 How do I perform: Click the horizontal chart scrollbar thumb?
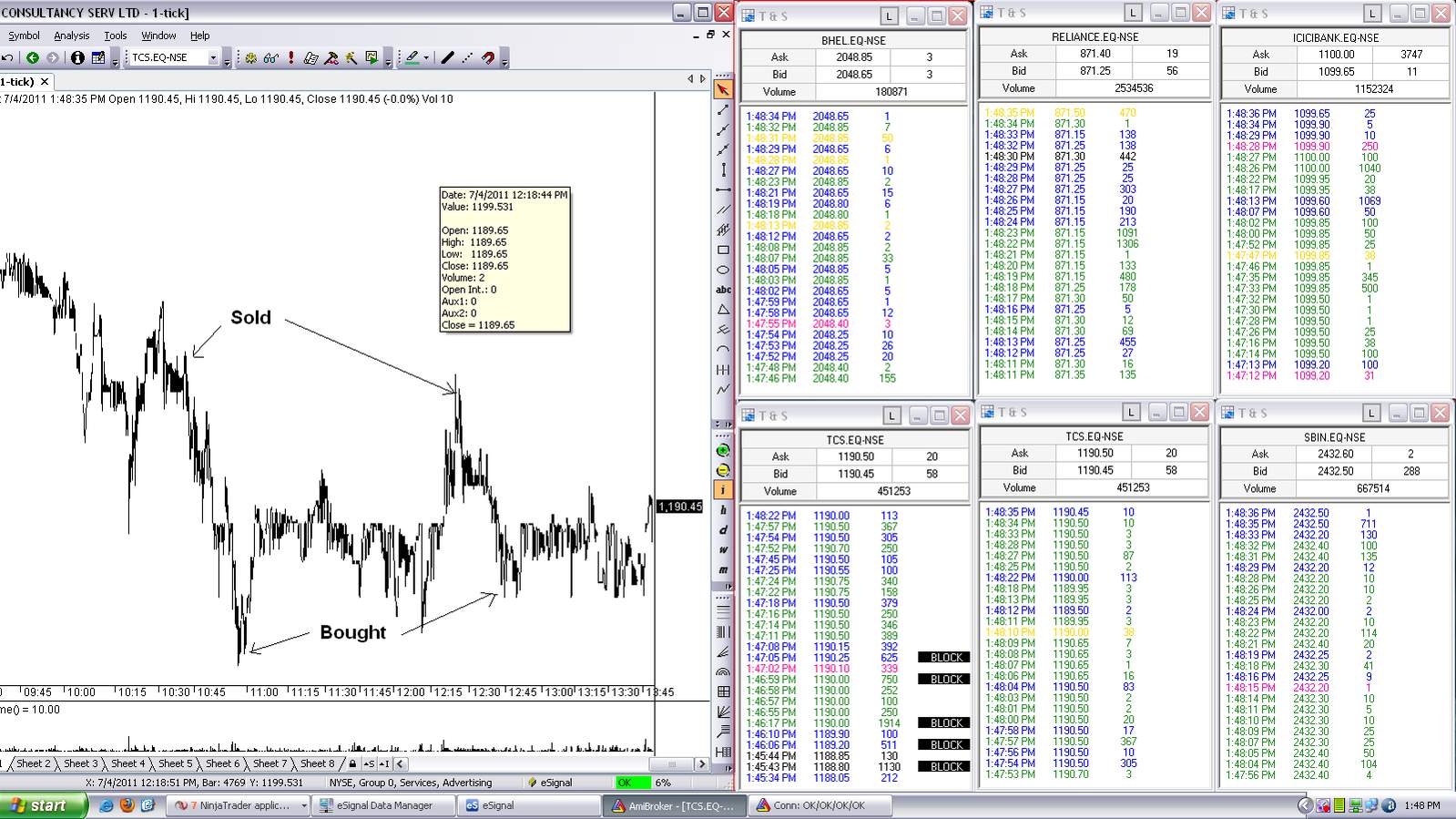tap(673, 764)
